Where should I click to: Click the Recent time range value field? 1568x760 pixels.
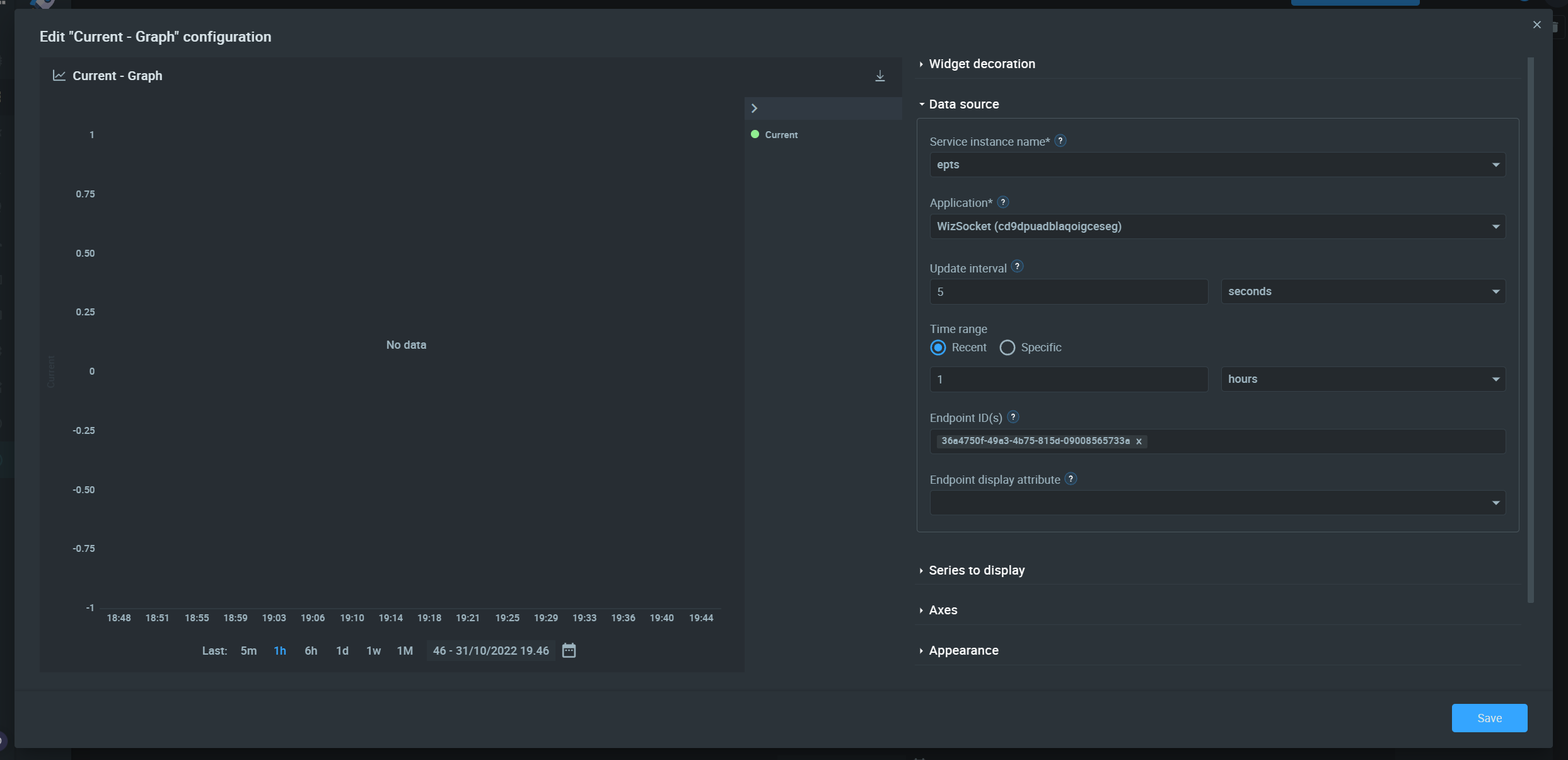tap(1069, 379)
